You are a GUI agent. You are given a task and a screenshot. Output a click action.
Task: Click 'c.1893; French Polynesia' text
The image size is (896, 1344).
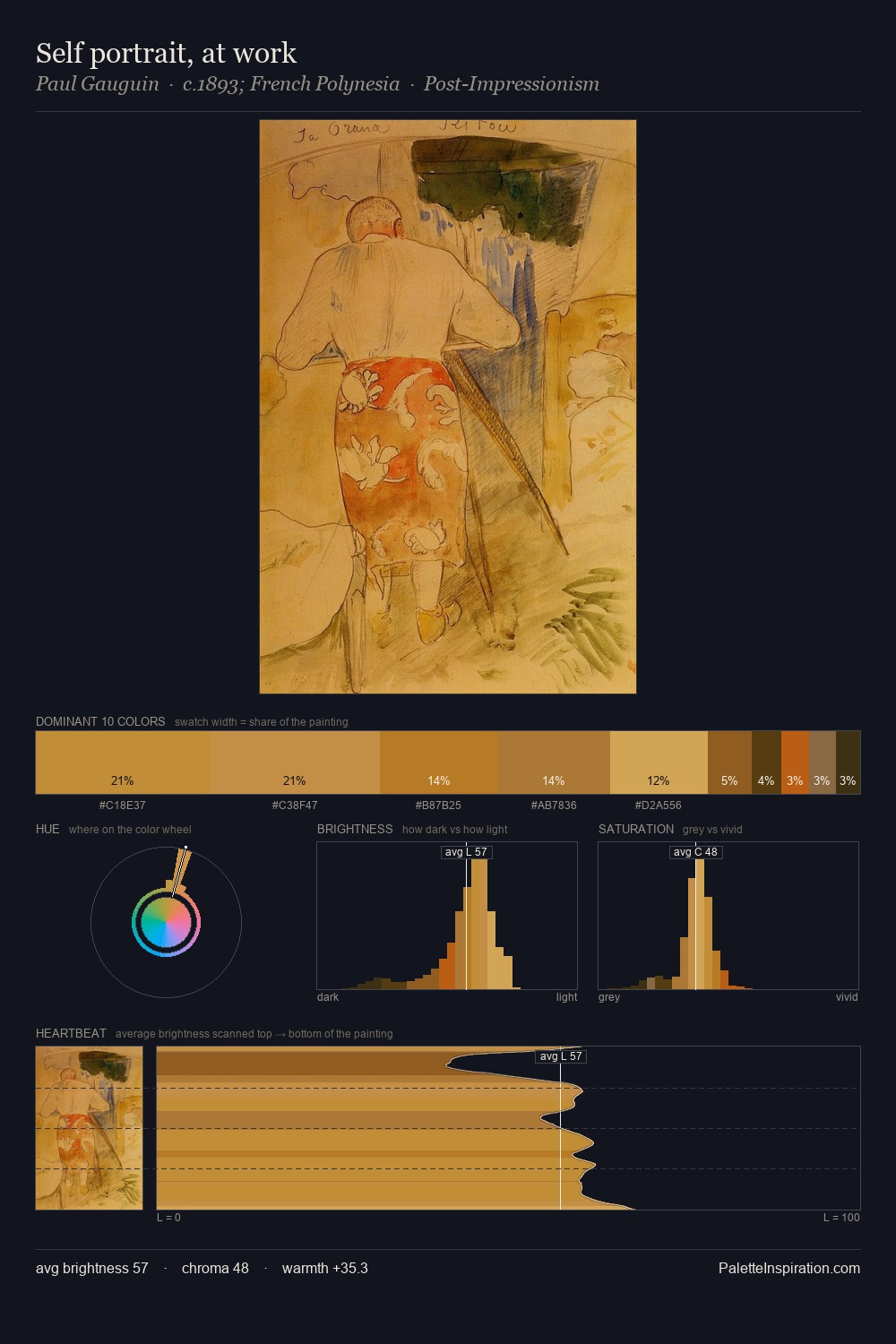(291, 84)
